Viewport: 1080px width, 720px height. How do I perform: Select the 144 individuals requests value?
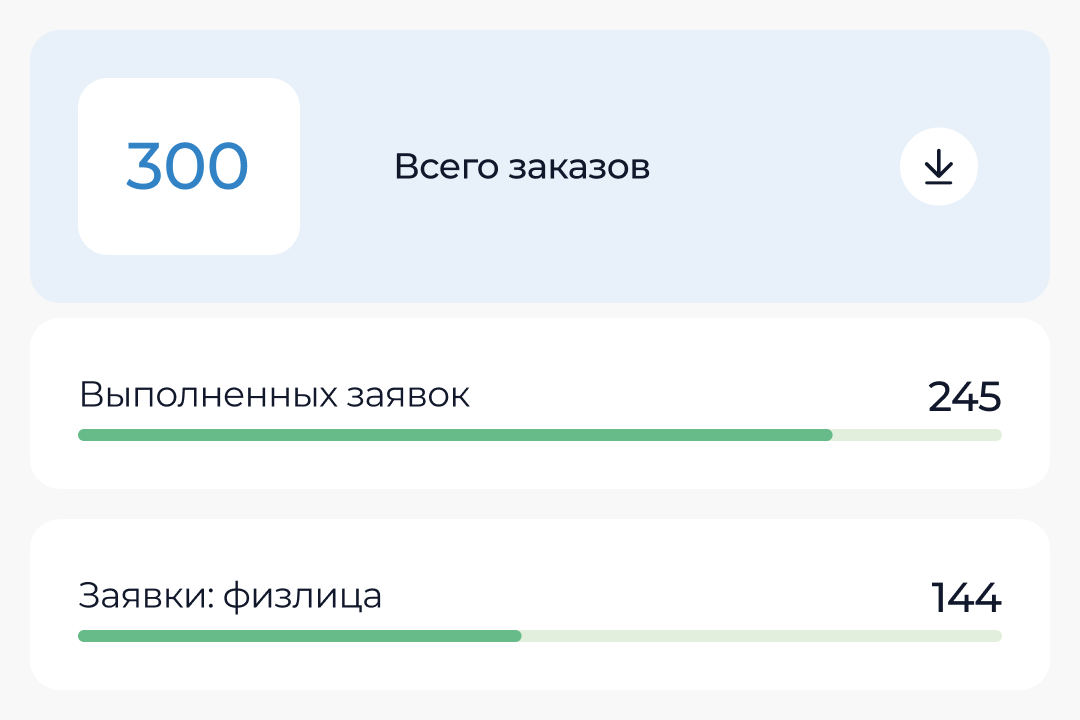965,598
